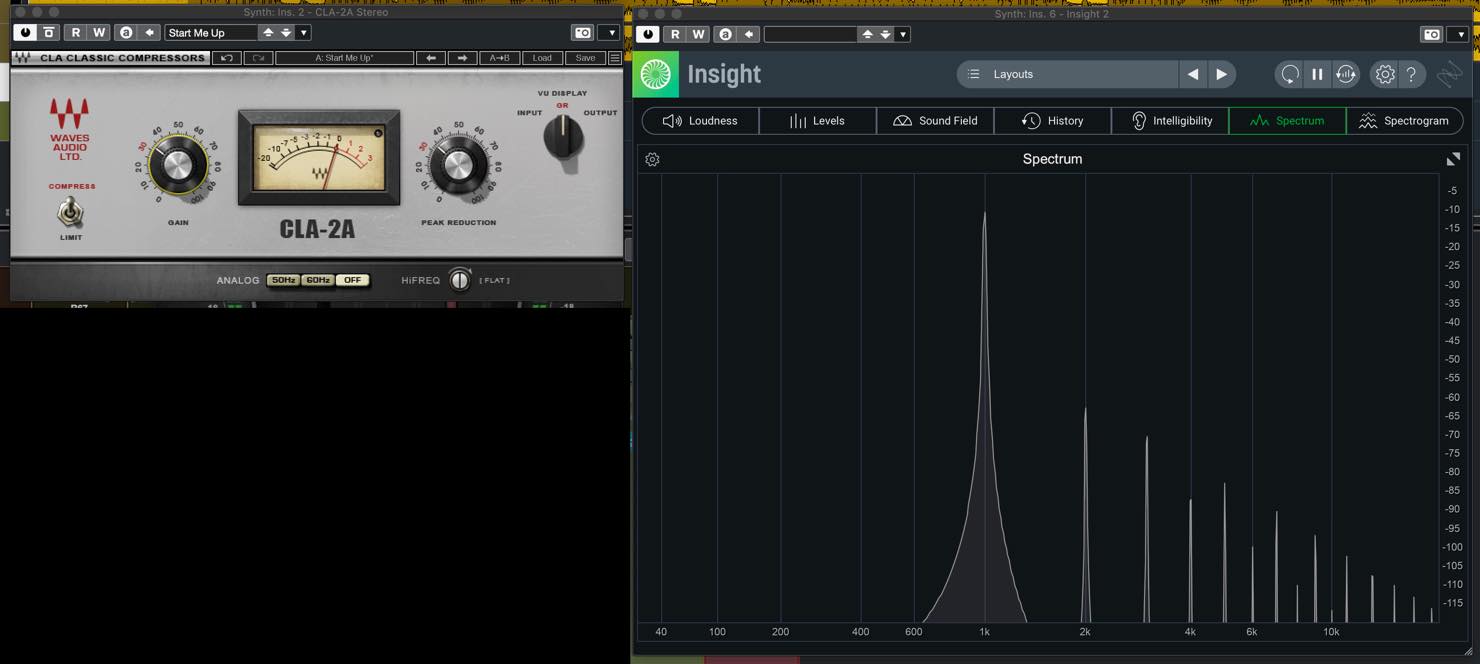Toggle A/B setting comparison in CLA-2A header
The width and height of the screenshot is (1480, 664).
pyautogui.click(x=126, y=33)
